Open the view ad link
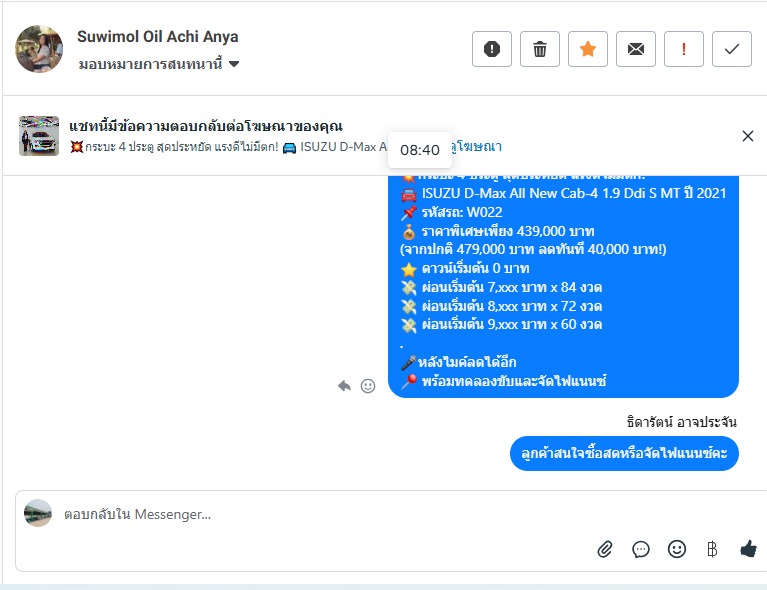 point(477,147)
